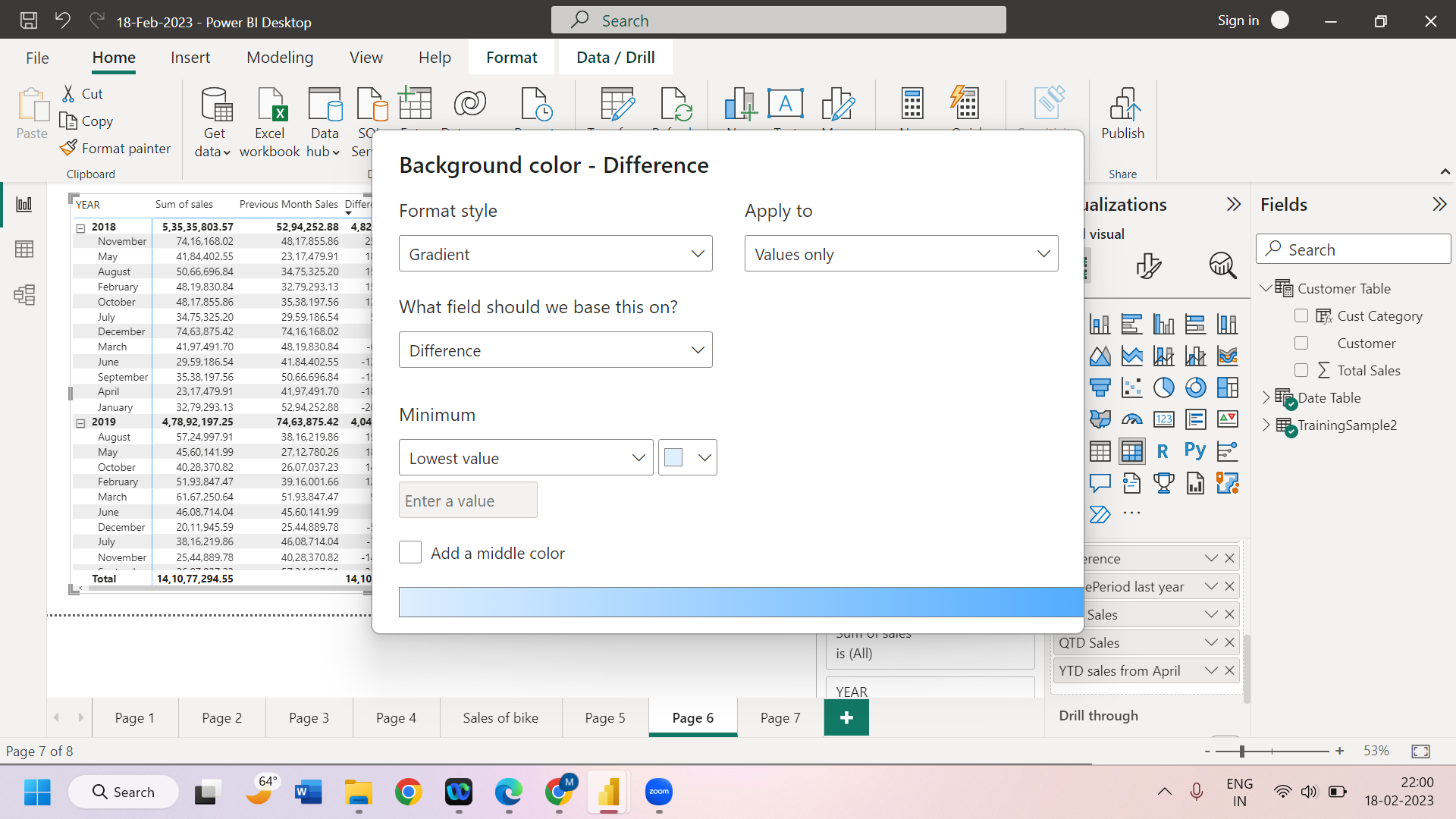1456x819 pixels.
Task: Click the Save icon in title bar
Action: point(28,20)
